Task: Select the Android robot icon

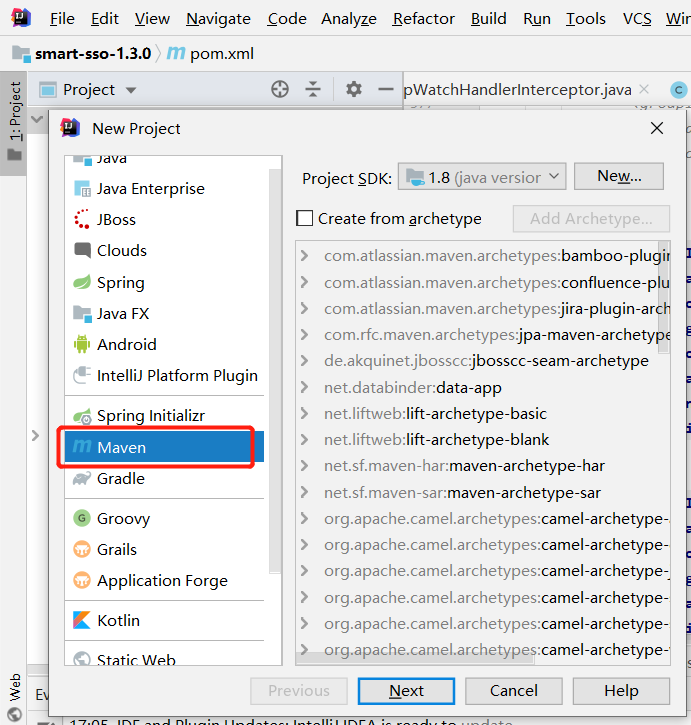Action: pos(82,344)
